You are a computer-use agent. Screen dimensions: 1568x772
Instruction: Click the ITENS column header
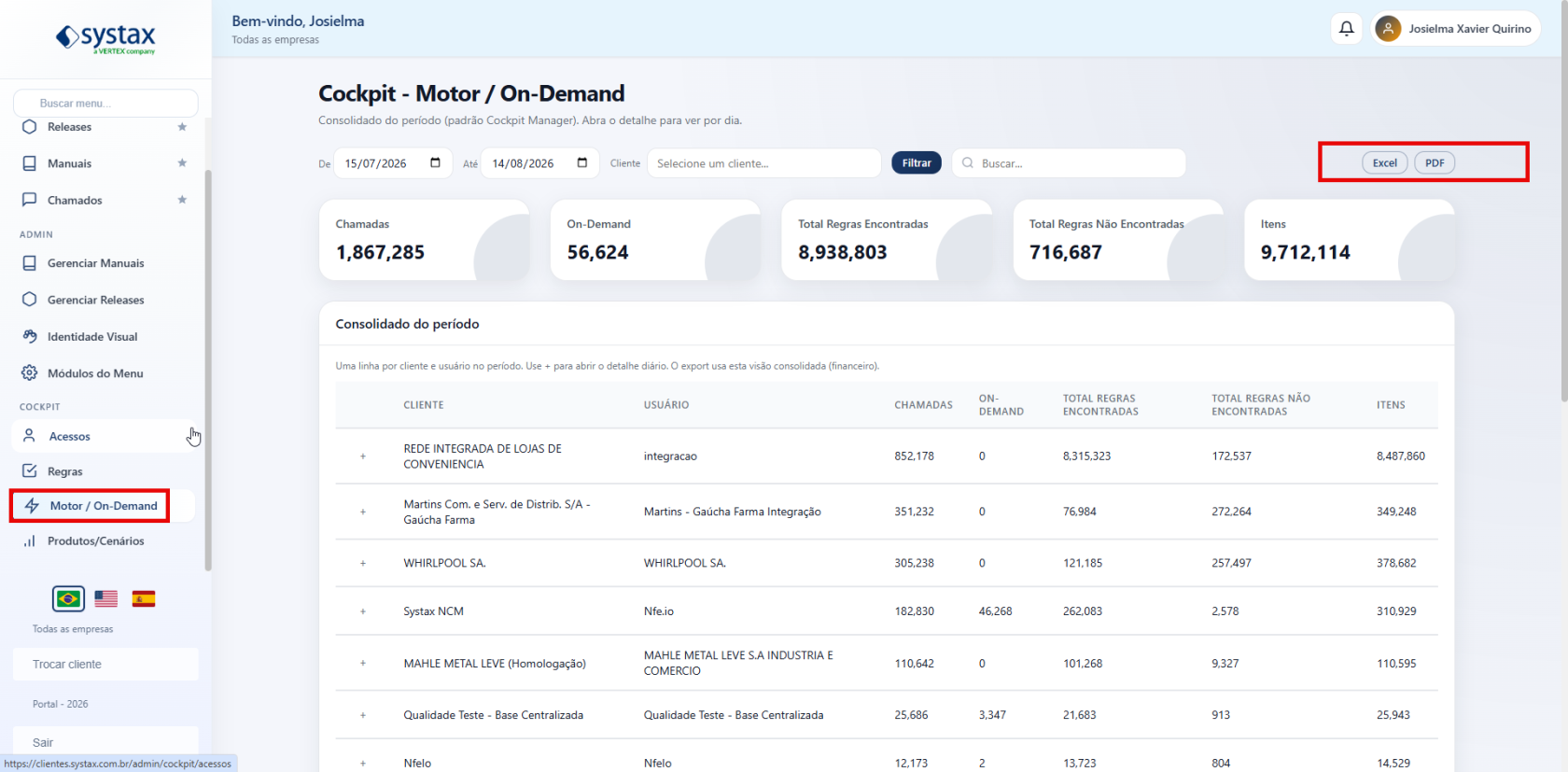pyautogui.click(x=1391, y=405)
